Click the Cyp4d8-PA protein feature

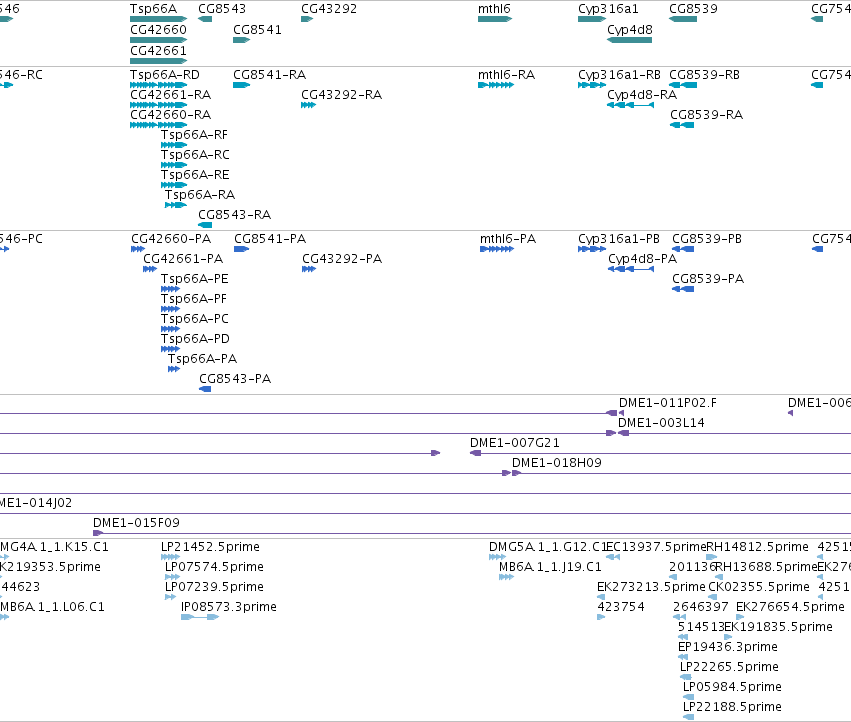[631, 269]
